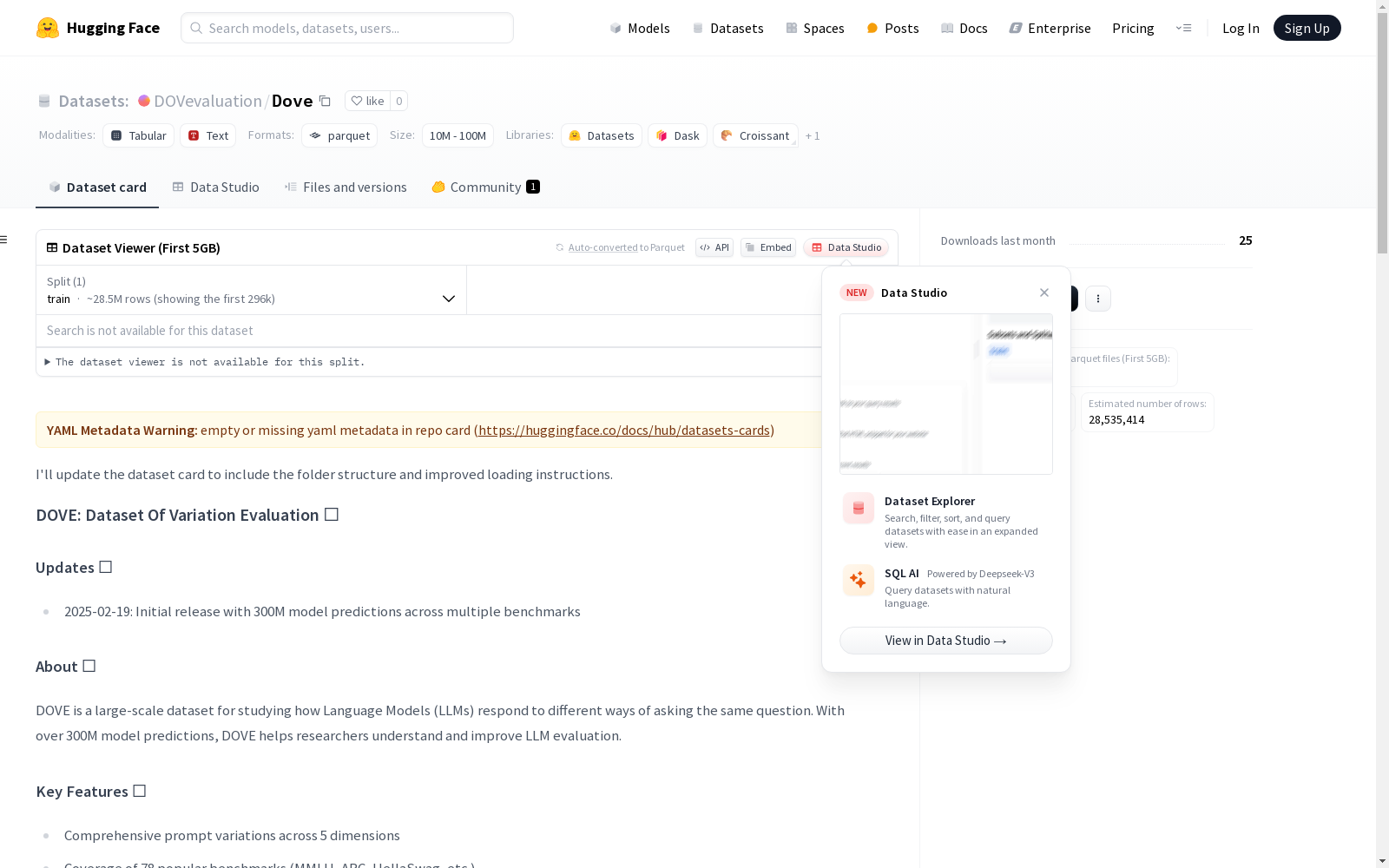Viewport: 1389px width, 868px height.
Task: Click the Dataset Explorer icon in popup
Action: pyautogui.click(x=859, y=509)
